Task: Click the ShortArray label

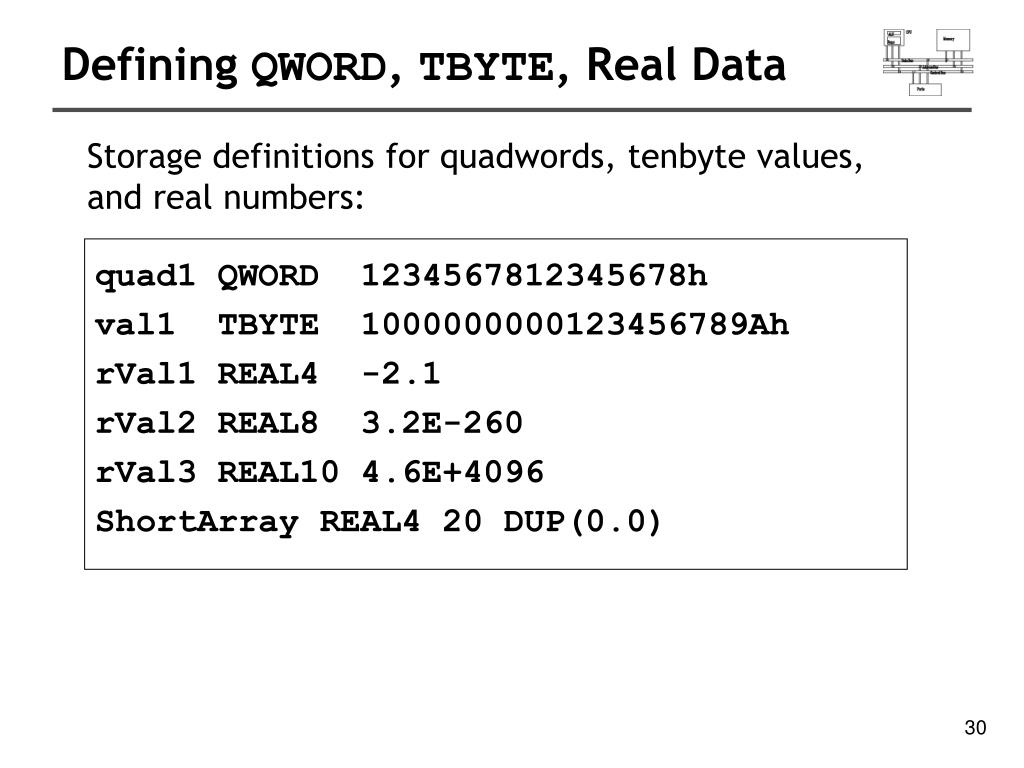Action: click(x=197, y=522)
